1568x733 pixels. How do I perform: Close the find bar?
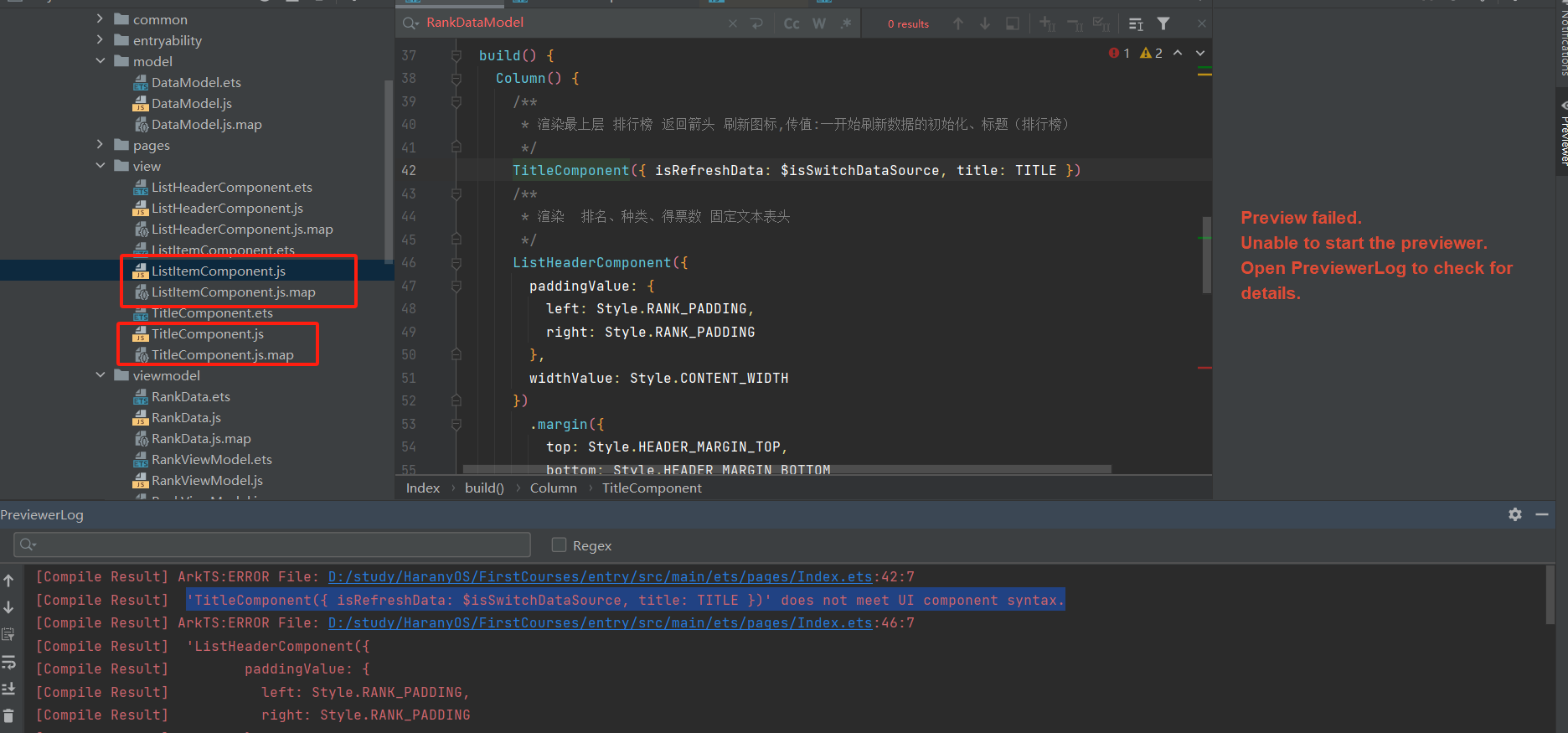point(1202,23)
